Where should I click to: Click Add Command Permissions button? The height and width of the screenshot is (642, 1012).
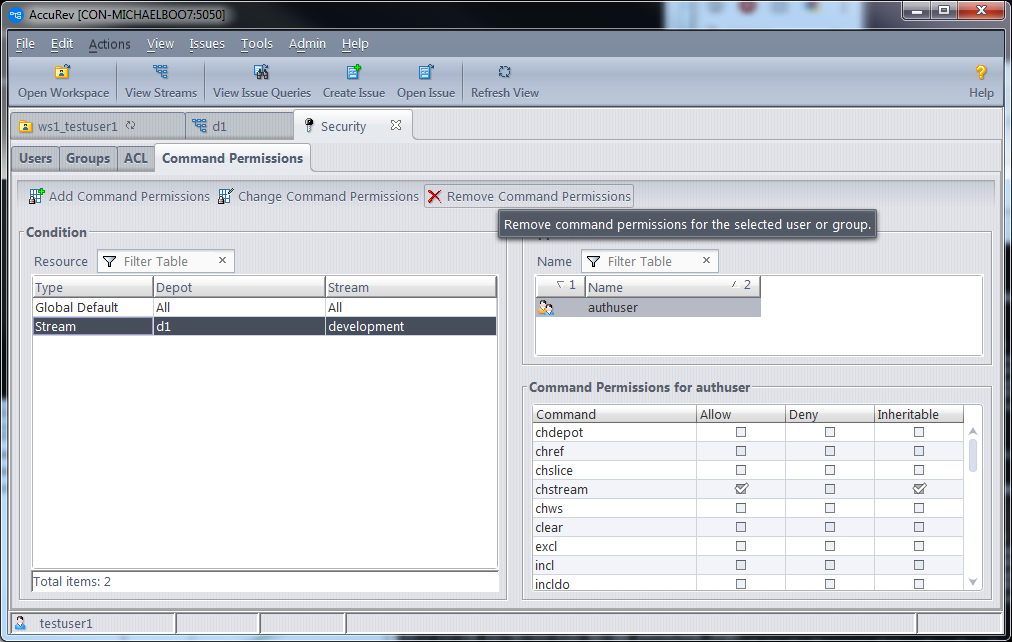point(119,196)
